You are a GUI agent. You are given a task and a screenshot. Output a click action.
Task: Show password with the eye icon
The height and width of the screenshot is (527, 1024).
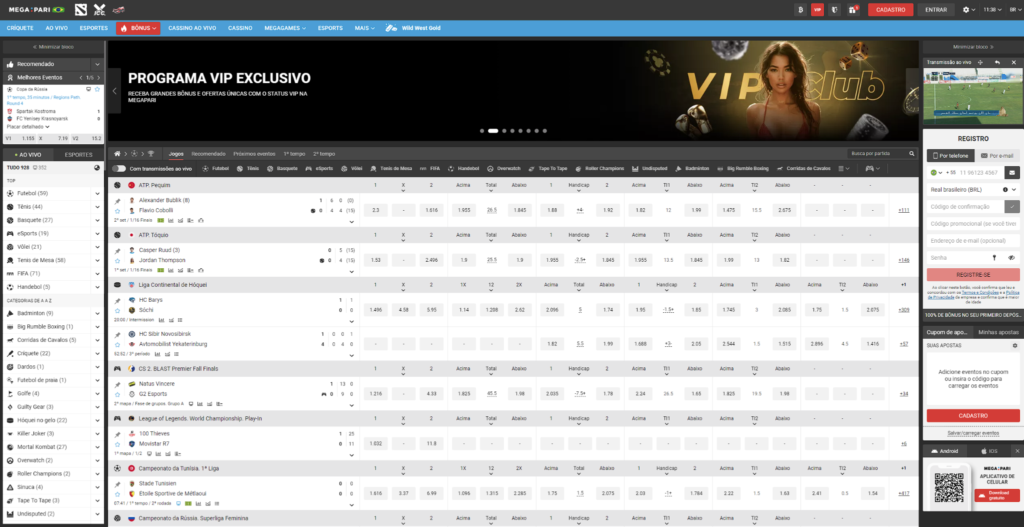coord(1011,258)
